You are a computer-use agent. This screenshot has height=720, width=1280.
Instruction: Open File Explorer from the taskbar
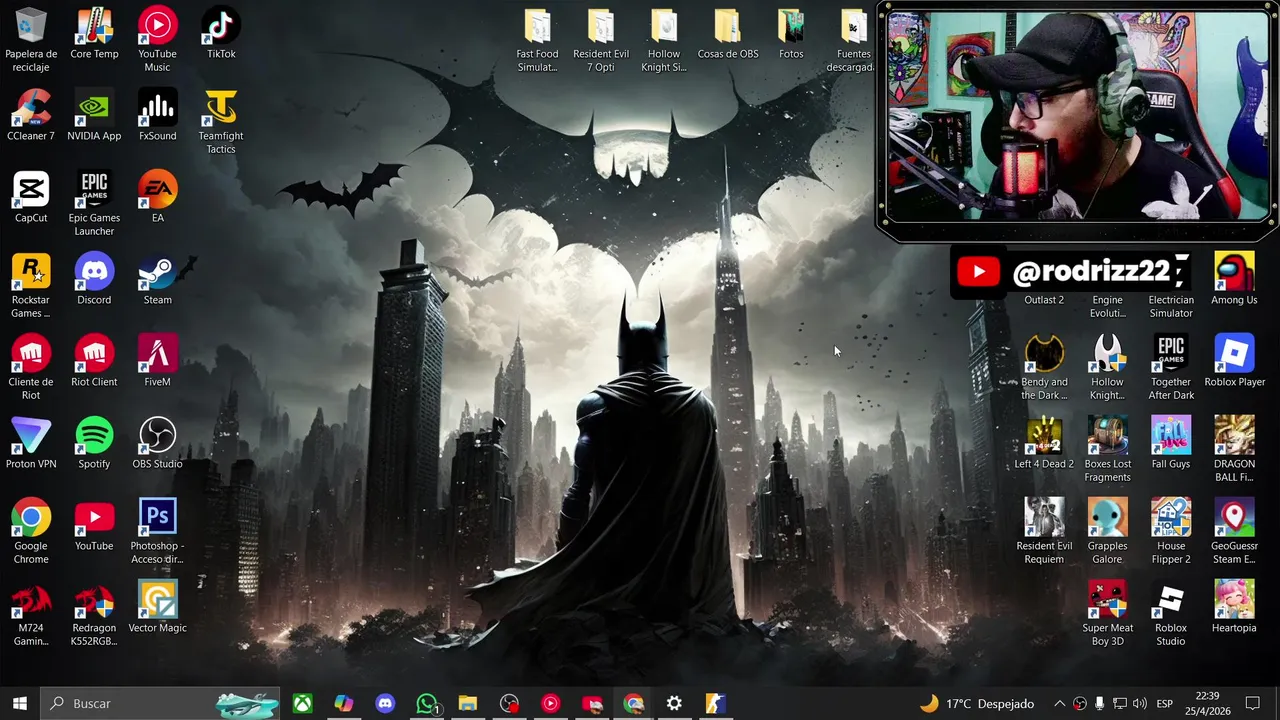(x=468, y=703)
